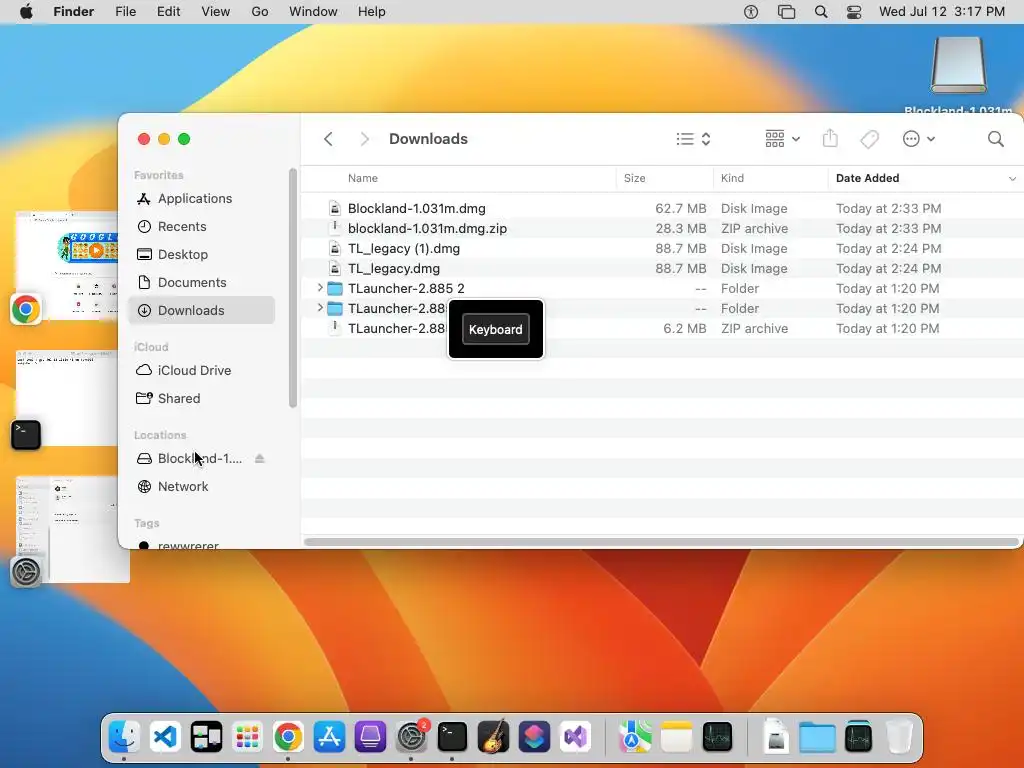Open Activity Monitor icon beside Notes in Dock
This screenshot has height=768, width=1024.
[717, 737]
